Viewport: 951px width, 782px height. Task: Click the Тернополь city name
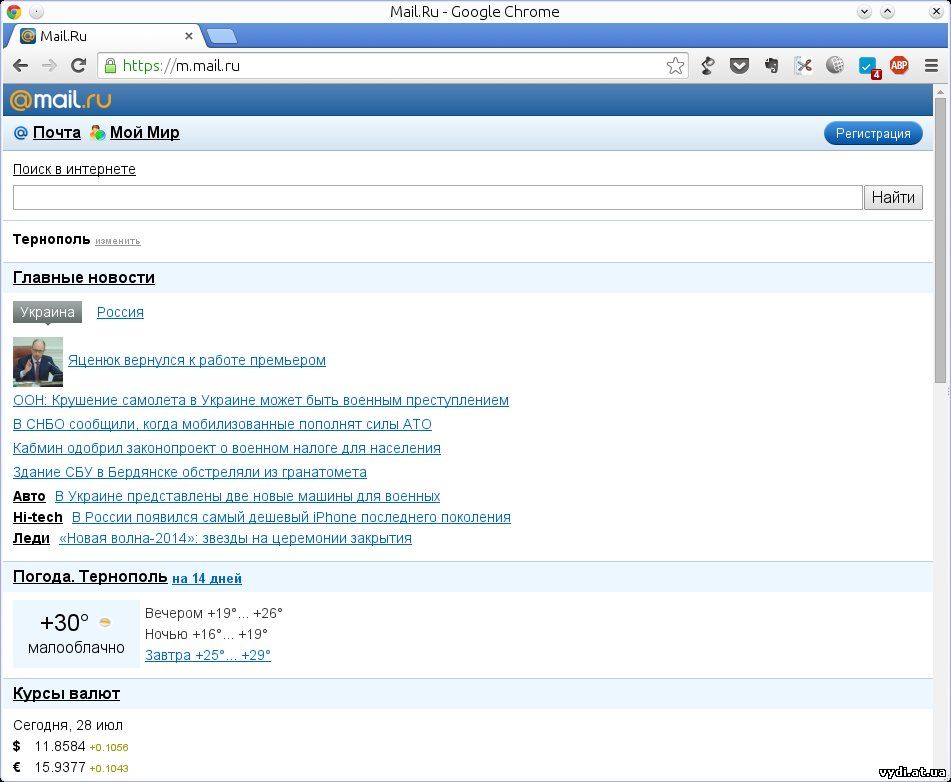[52, 240]
